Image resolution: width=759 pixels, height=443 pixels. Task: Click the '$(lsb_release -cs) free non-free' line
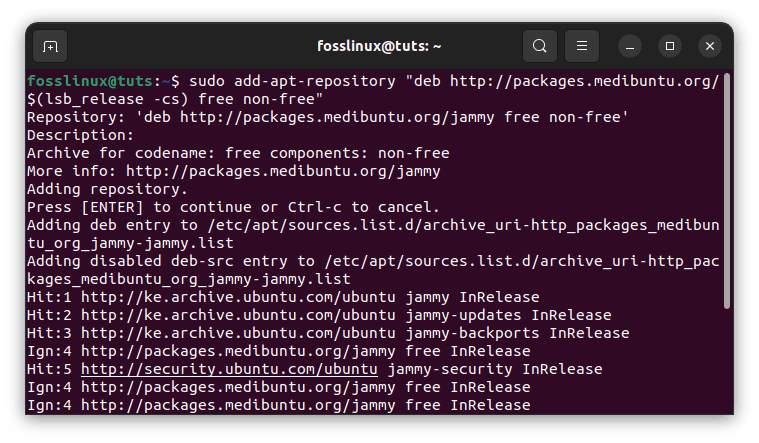click(175, 99)
